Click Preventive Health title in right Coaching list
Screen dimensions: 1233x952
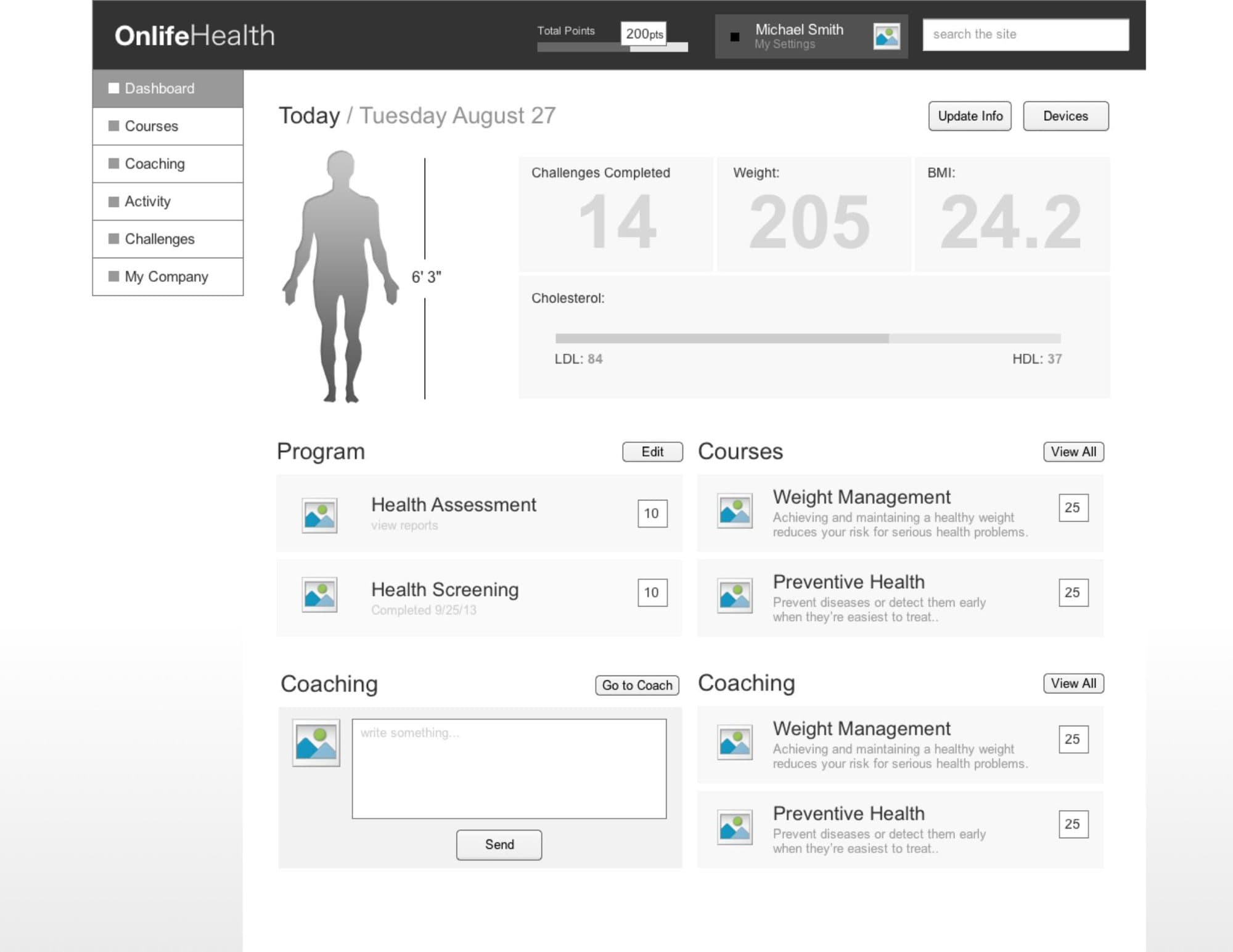[849, 813]
